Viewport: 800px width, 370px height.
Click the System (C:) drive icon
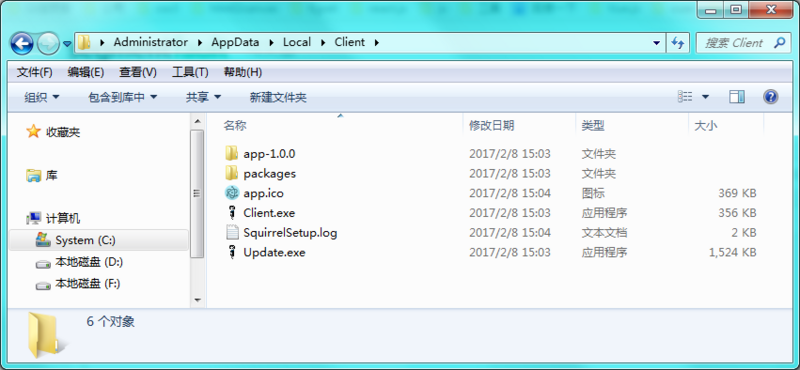click(x=43, y=240)
